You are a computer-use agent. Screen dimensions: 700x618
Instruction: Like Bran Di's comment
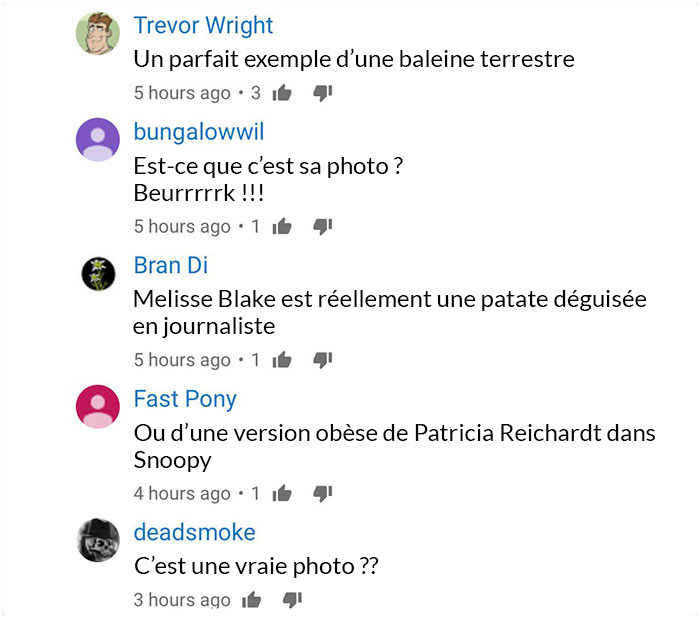pos(282,360)
